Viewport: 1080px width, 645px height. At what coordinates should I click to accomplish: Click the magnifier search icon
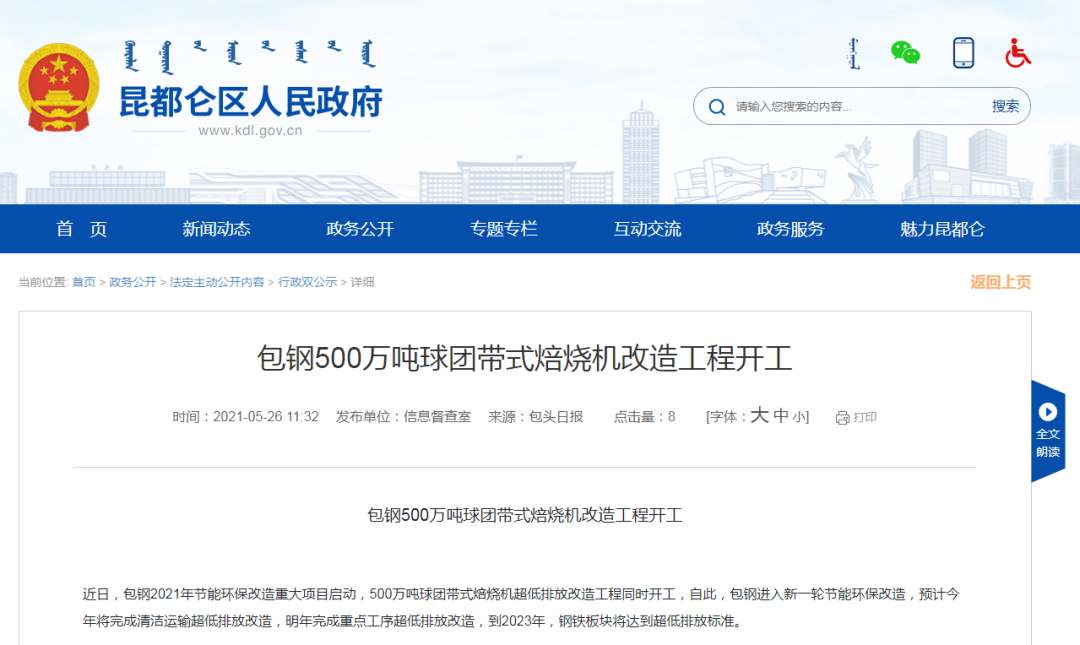(717, 107)
